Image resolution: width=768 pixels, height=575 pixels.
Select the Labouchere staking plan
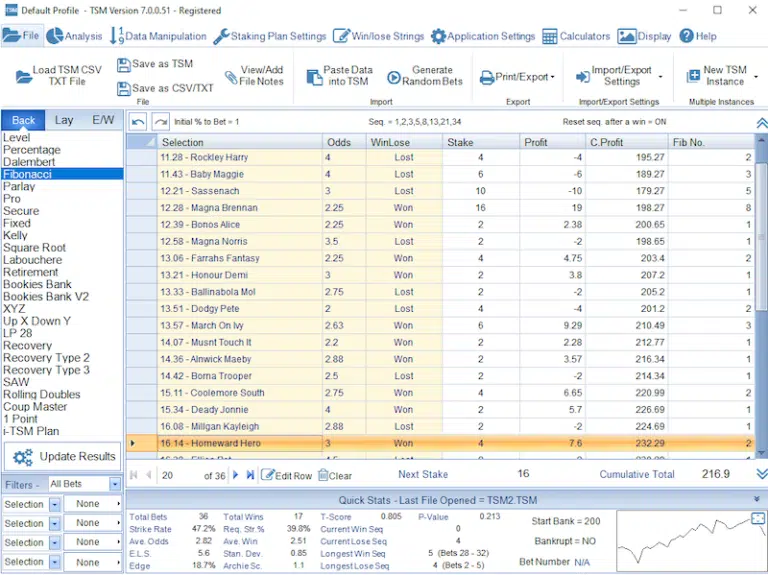(x=62, y=260)
